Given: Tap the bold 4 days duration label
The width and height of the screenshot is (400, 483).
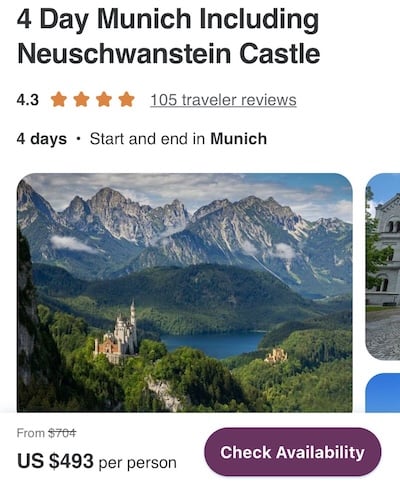Looking at the screenshot, I should [x=42, y=139].
